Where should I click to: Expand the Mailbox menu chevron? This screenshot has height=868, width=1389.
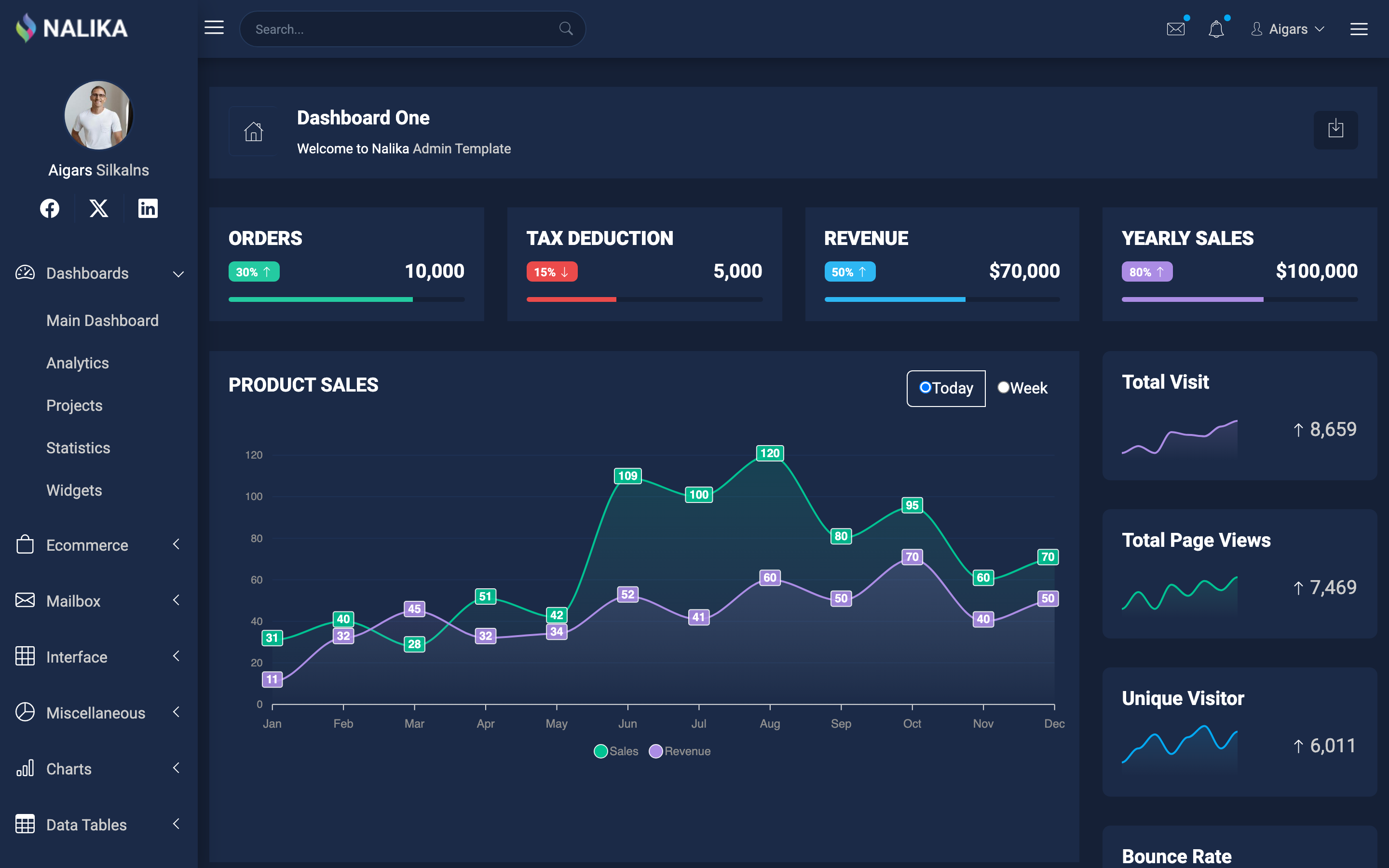click(x=176, y=600)
